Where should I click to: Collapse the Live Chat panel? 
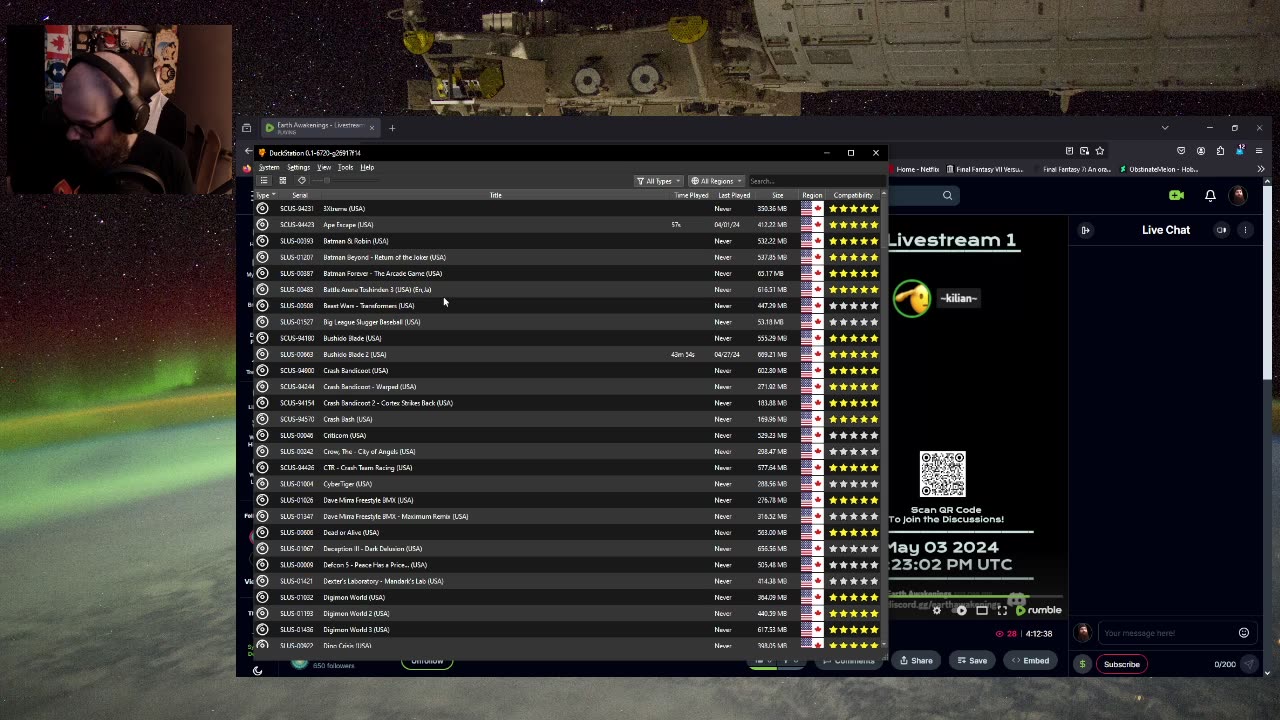click(1085, 230)
